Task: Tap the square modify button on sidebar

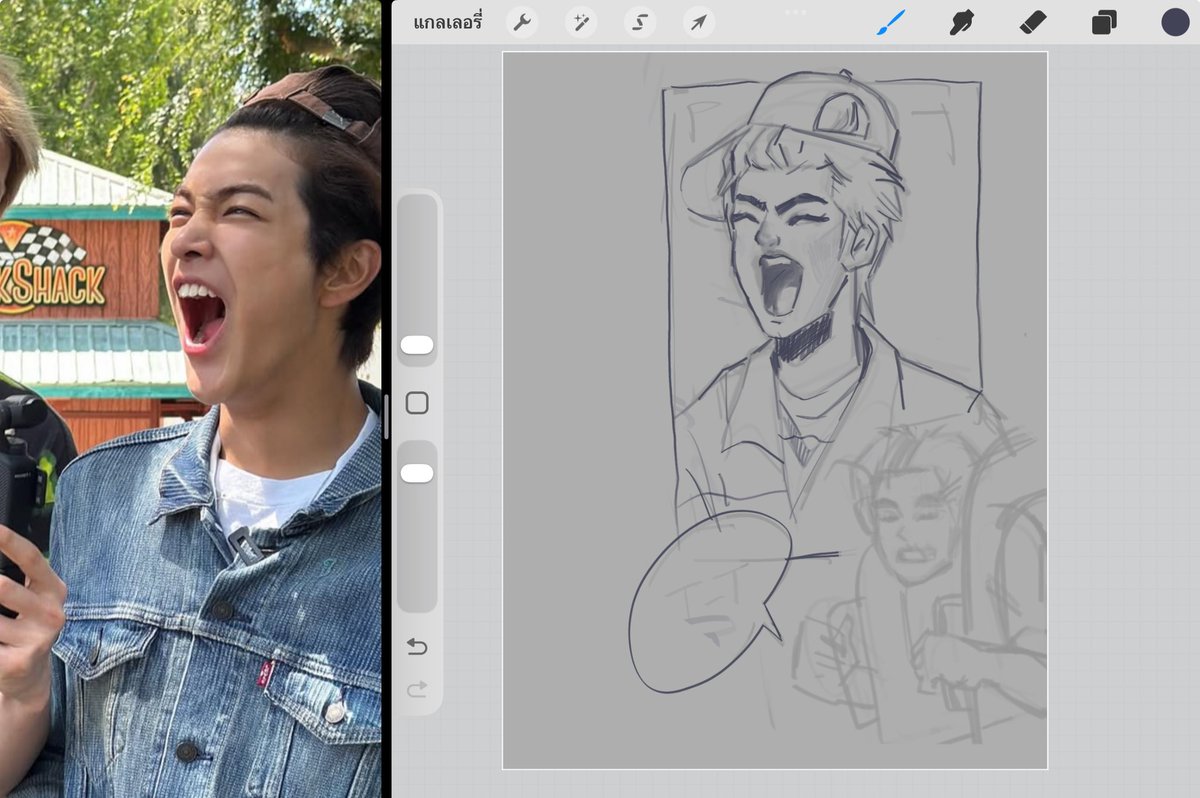Action: click(x=417, y=403)
